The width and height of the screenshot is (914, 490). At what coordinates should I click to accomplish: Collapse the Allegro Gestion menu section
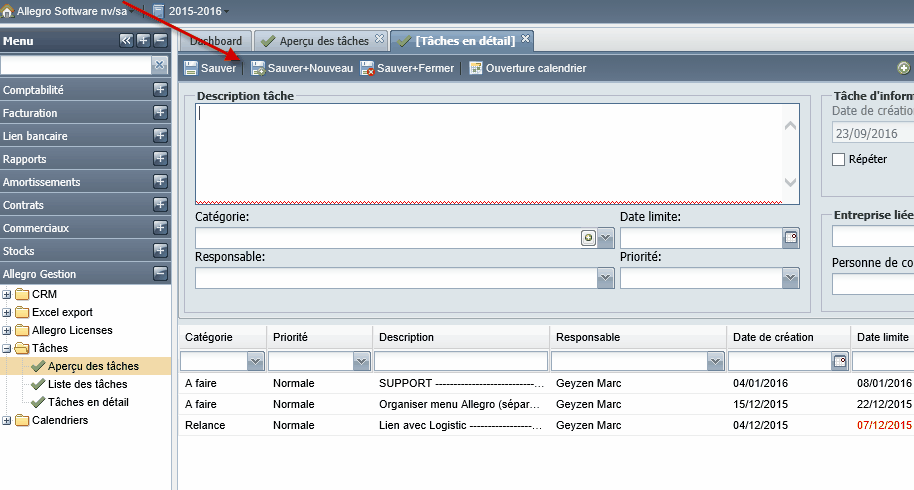coord(160,273)
